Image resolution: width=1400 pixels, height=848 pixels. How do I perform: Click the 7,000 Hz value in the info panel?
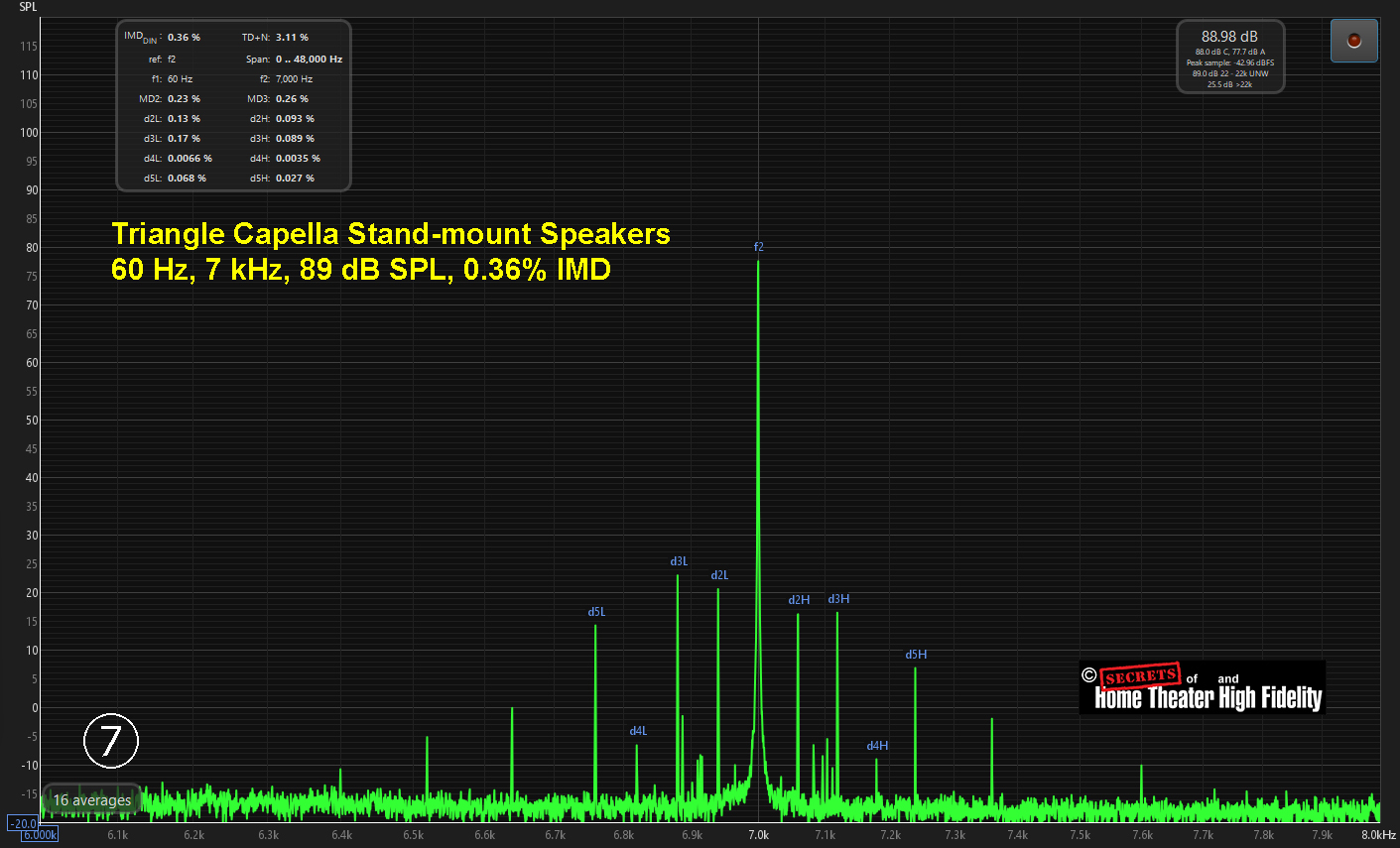pos(294,79)
